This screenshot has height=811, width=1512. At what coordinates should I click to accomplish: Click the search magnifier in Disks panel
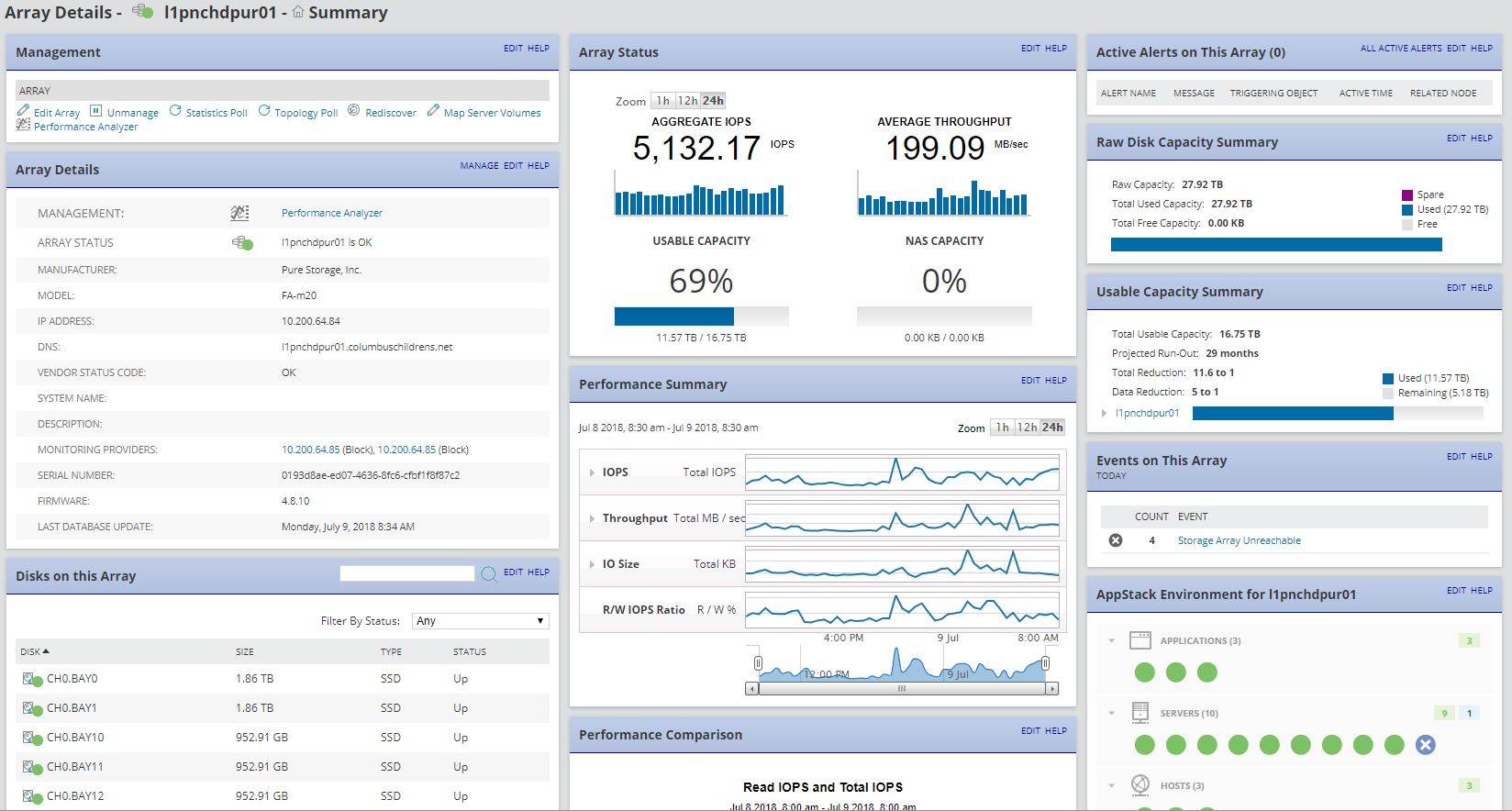[x=489, y=574]
